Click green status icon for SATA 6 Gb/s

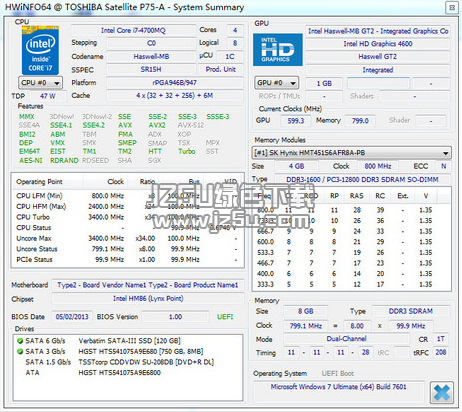click(20, 341)
